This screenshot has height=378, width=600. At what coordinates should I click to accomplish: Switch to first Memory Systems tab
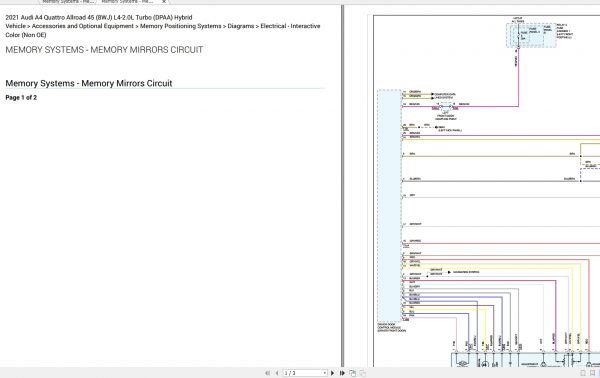point(67,2)
